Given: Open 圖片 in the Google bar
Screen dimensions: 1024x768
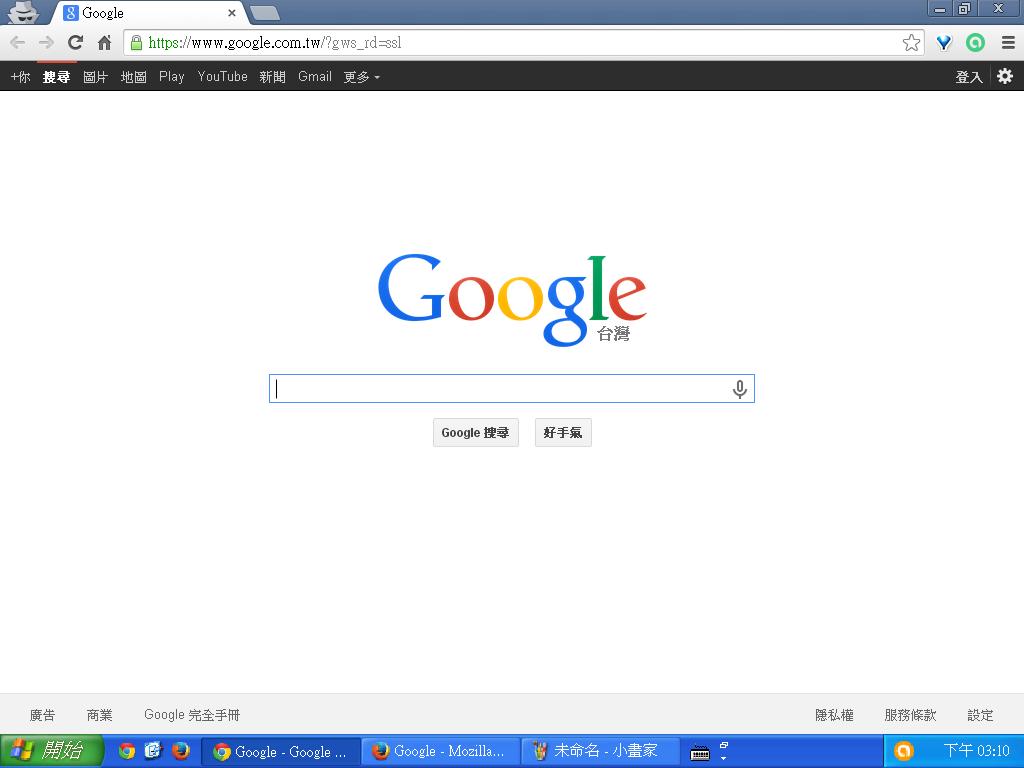Looking at the screenshot, I should coord(95,77).
